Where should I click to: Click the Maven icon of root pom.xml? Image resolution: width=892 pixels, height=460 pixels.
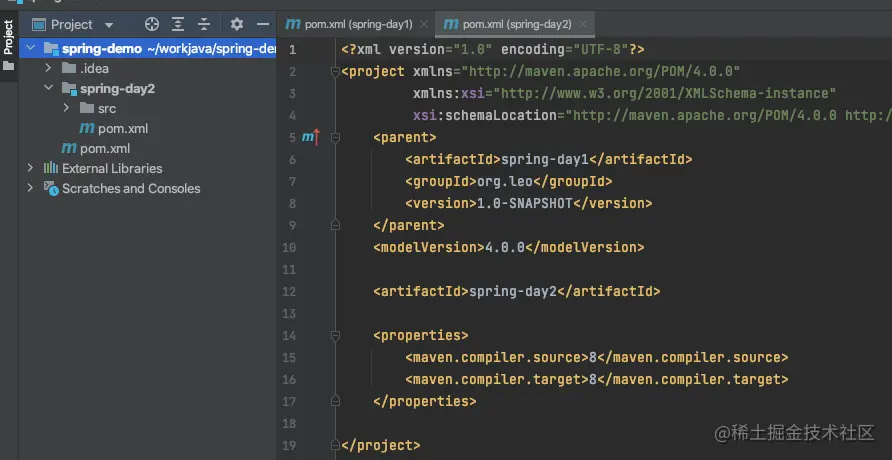tap(69, 148)
